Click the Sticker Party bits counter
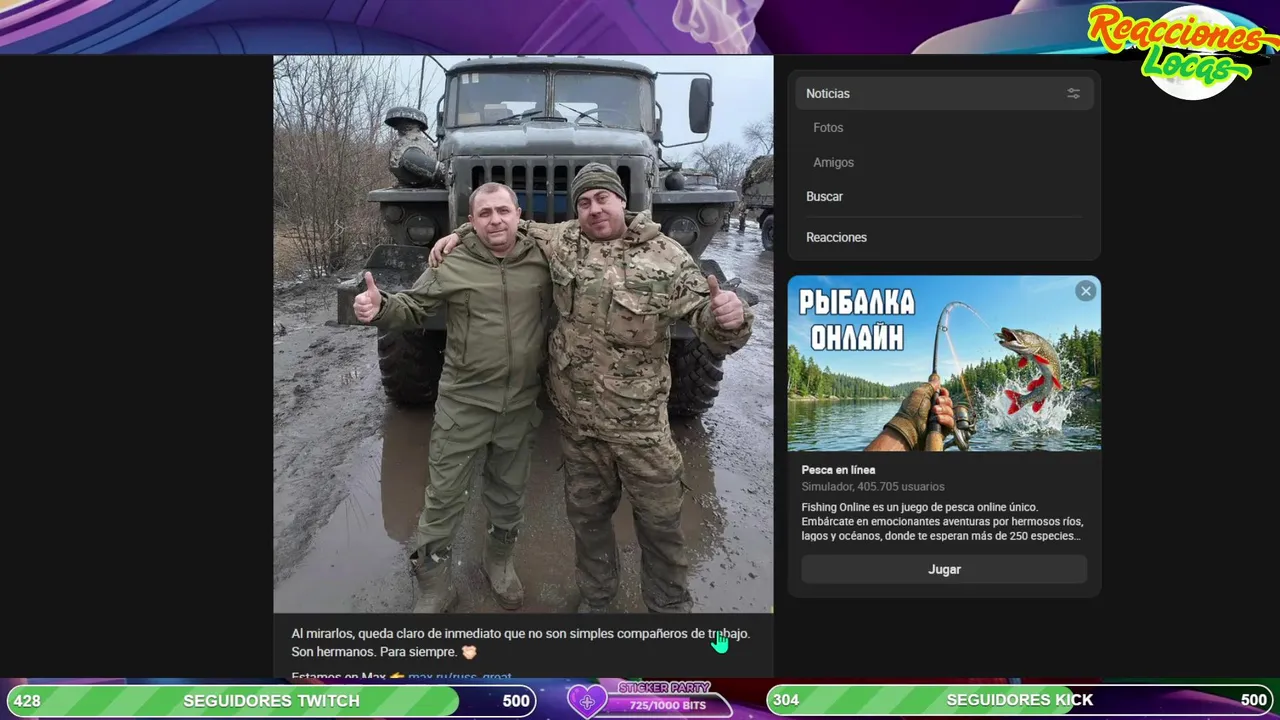1280x720 pixels. 667,705
